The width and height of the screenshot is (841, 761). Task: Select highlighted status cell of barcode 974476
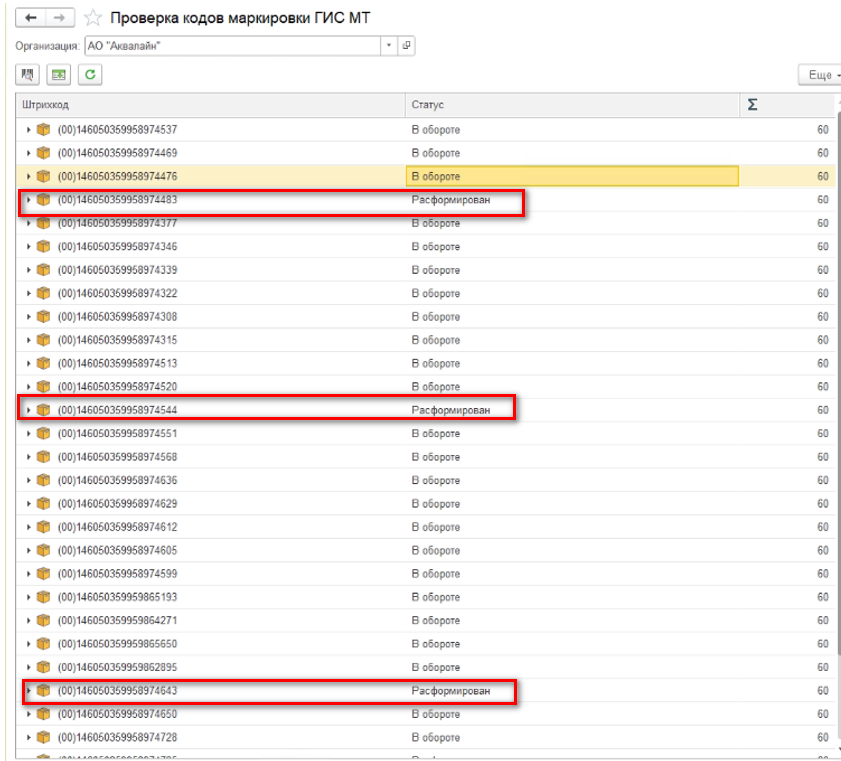tap(572, 176)
